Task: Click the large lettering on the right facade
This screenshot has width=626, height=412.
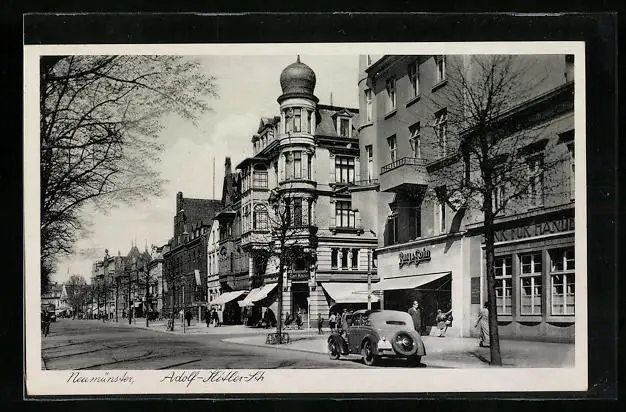Action: [534, 229]
